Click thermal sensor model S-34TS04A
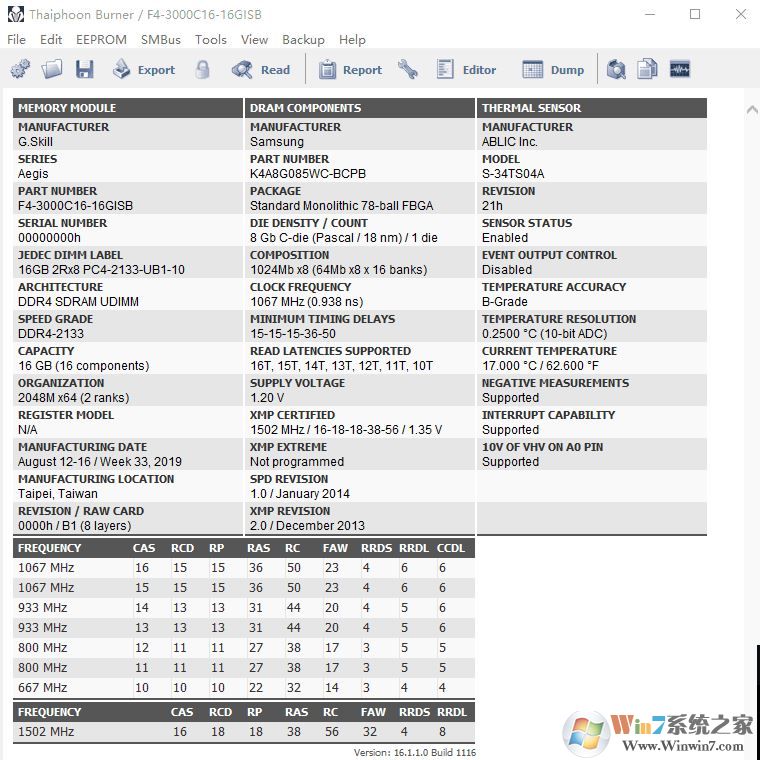This screenshot has height=760, width=760. 513,174
